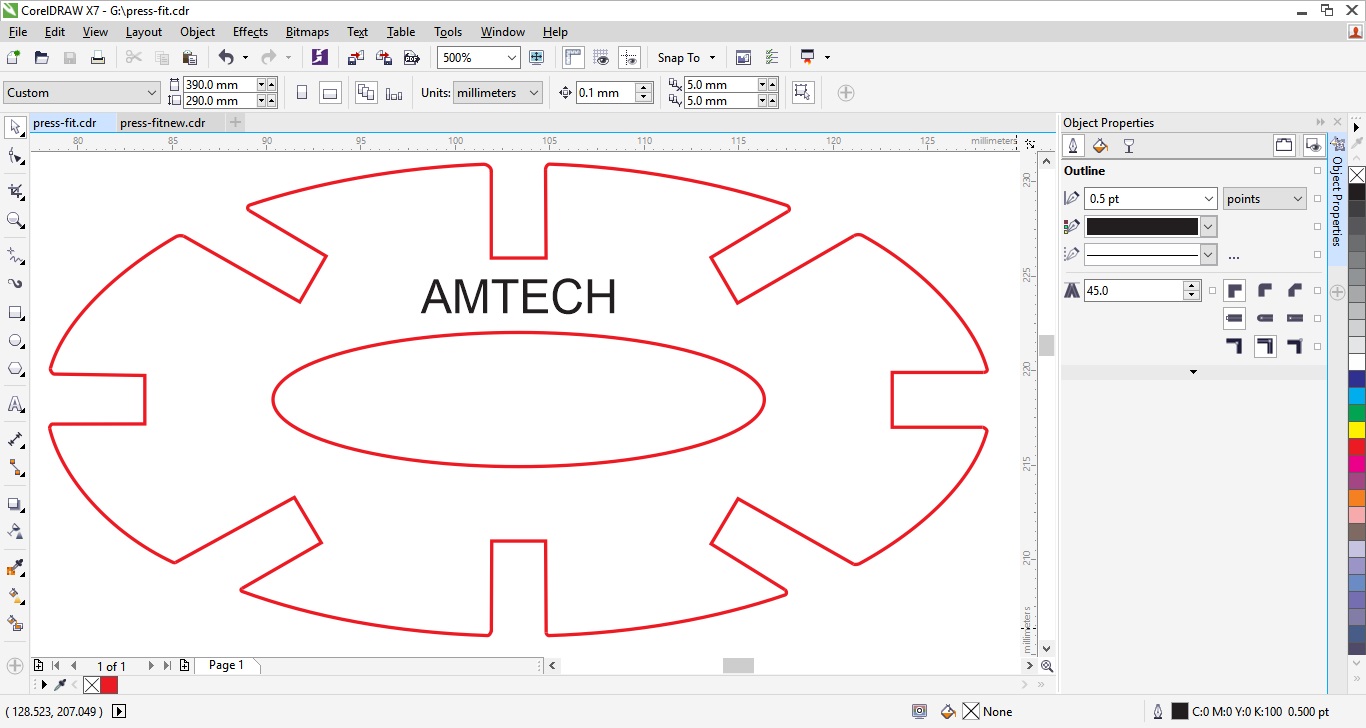Open the Effects menu
This screenshot has width=1366, height=728.
[250, 32]
